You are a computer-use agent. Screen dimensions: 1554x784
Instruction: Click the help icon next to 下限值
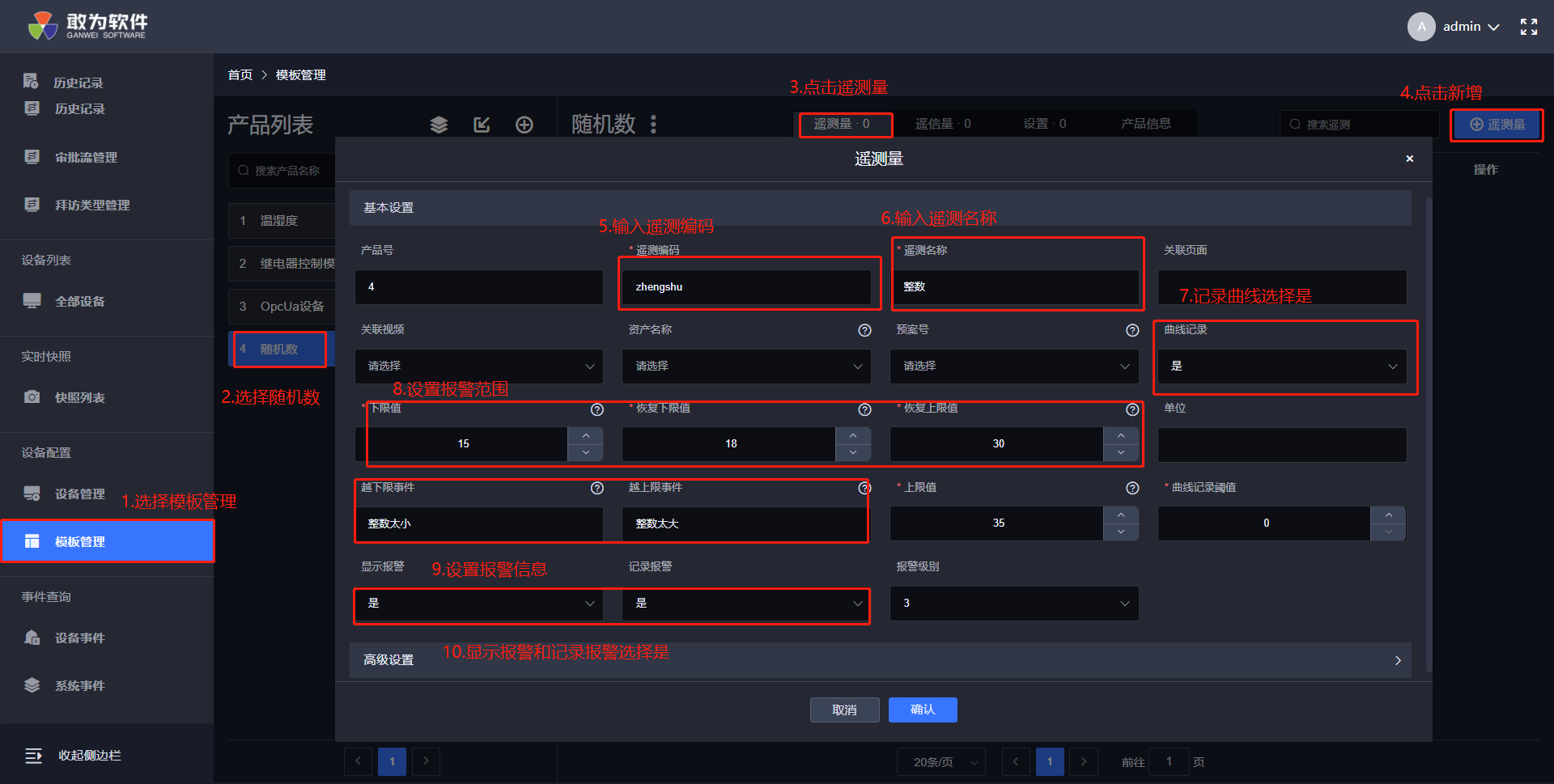pos(597,409)
